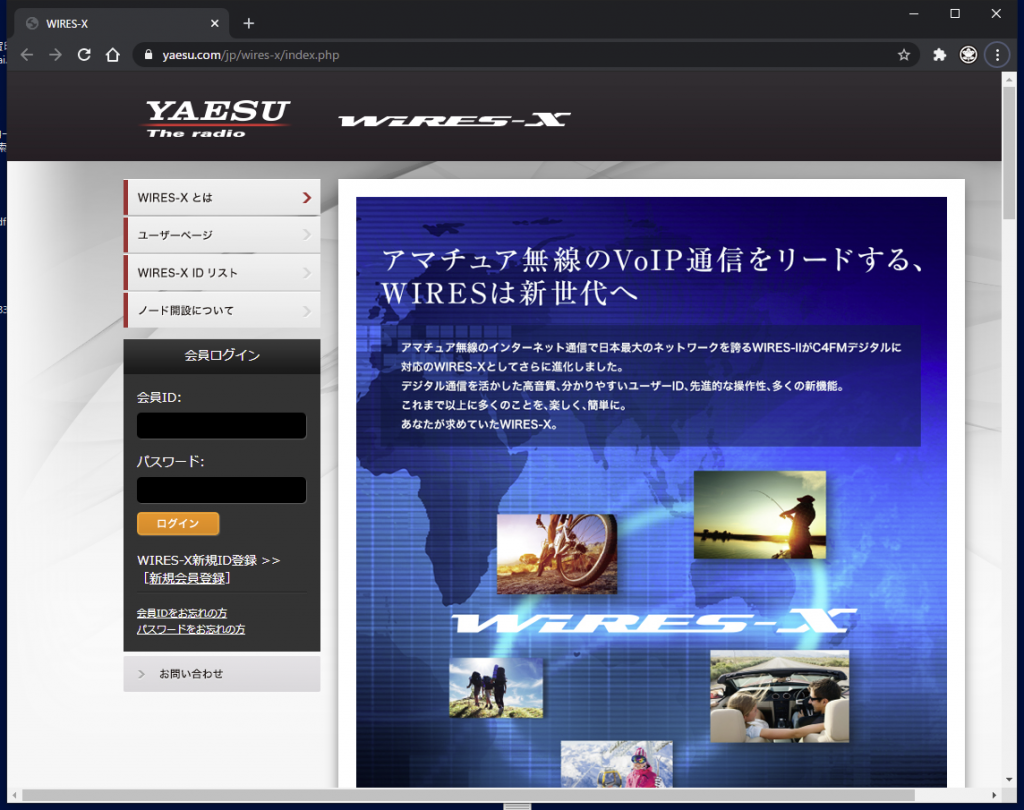Image resolution: width=1024 pixels, height=810 pixels.
Task: Click the 会員ID input field
Action: (x=220, y=425)
